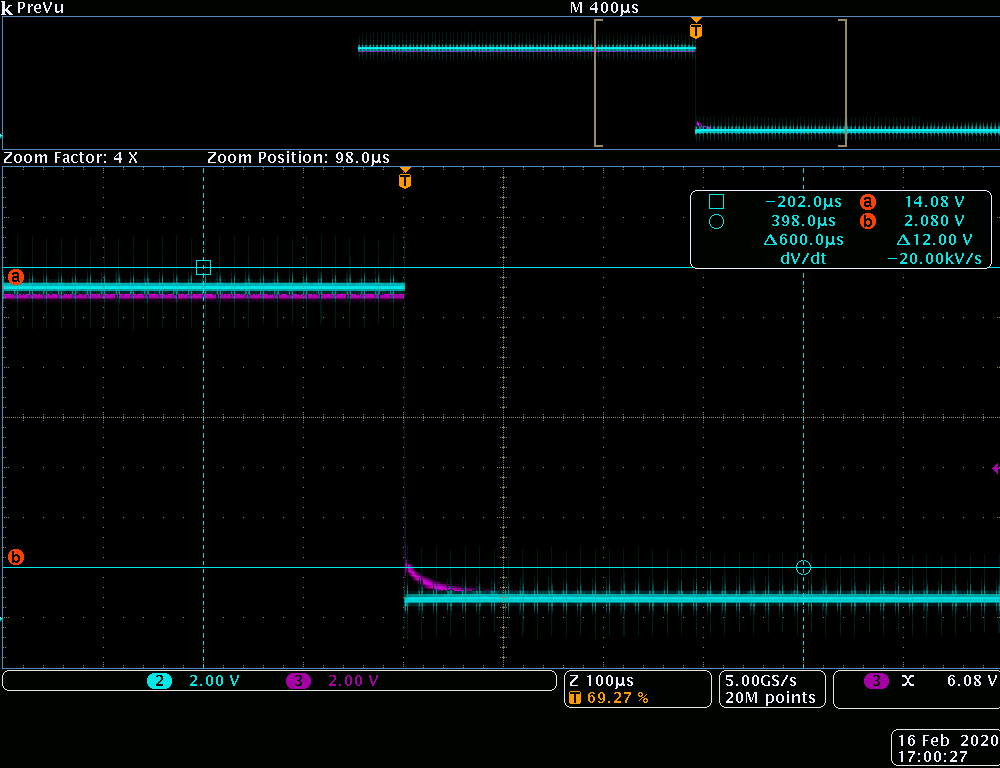Click the square cursor marker on waveform

click(x=203, y=267)
